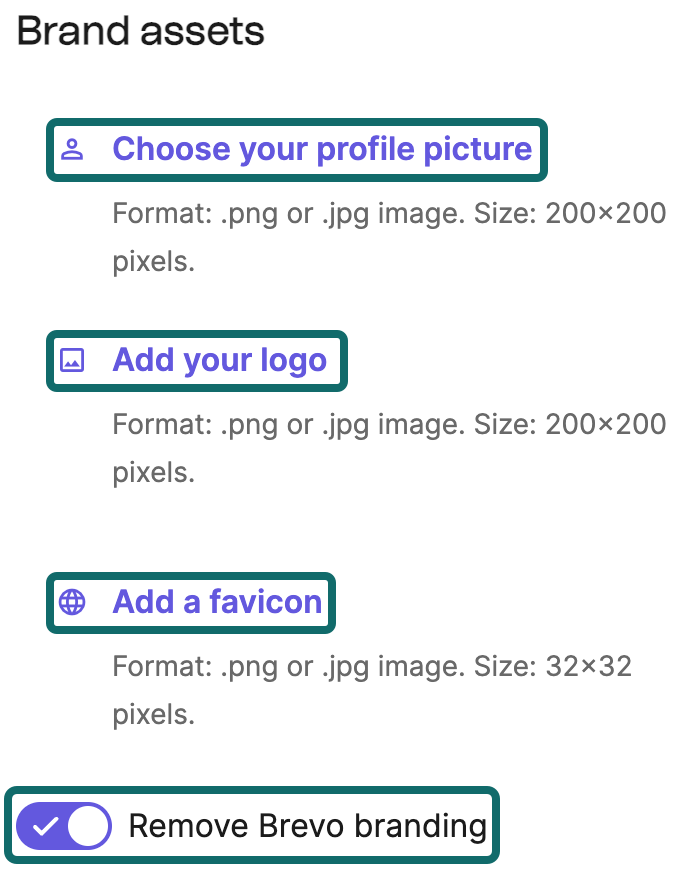Click "200×200" in the profile picture size hint
Image resolution: width=696 pixels, height=870 pixels.
click(x=605, y=213)
